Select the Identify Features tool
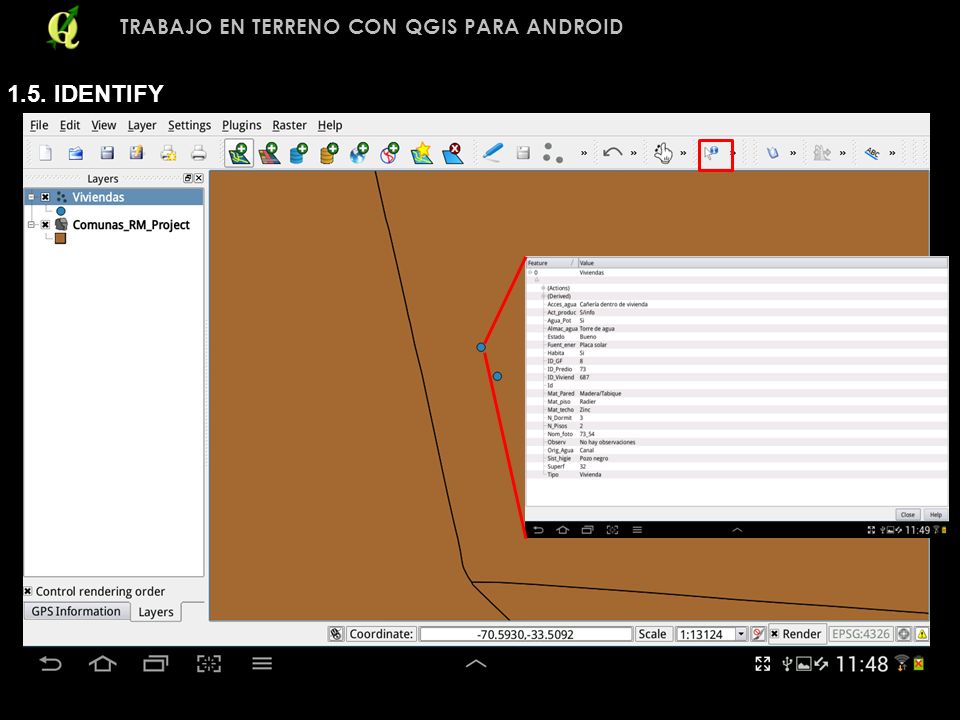This screenshot has width=960, height=720. click(711, 152)
